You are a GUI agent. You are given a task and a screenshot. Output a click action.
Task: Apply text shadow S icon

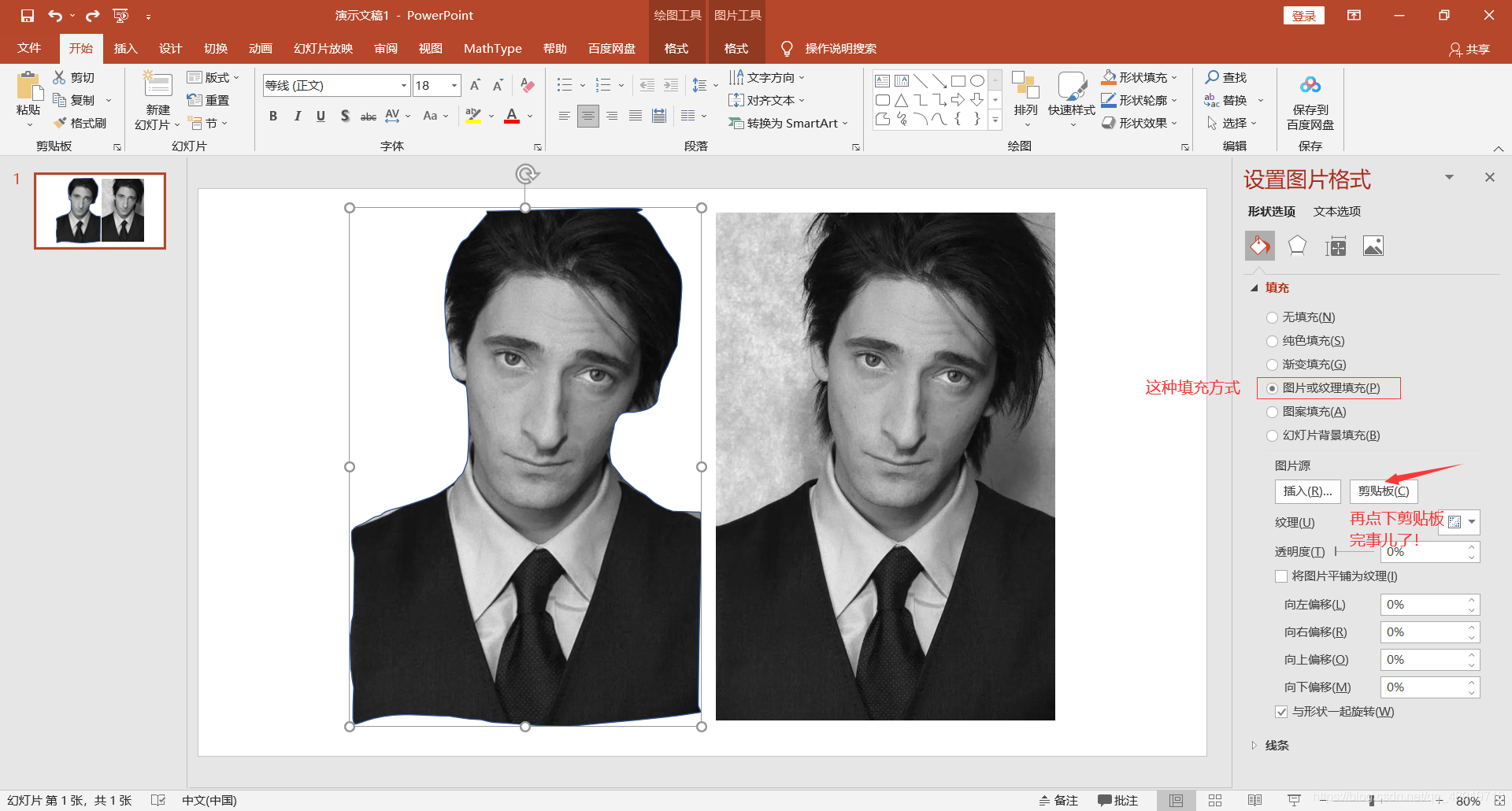point(344,117)
